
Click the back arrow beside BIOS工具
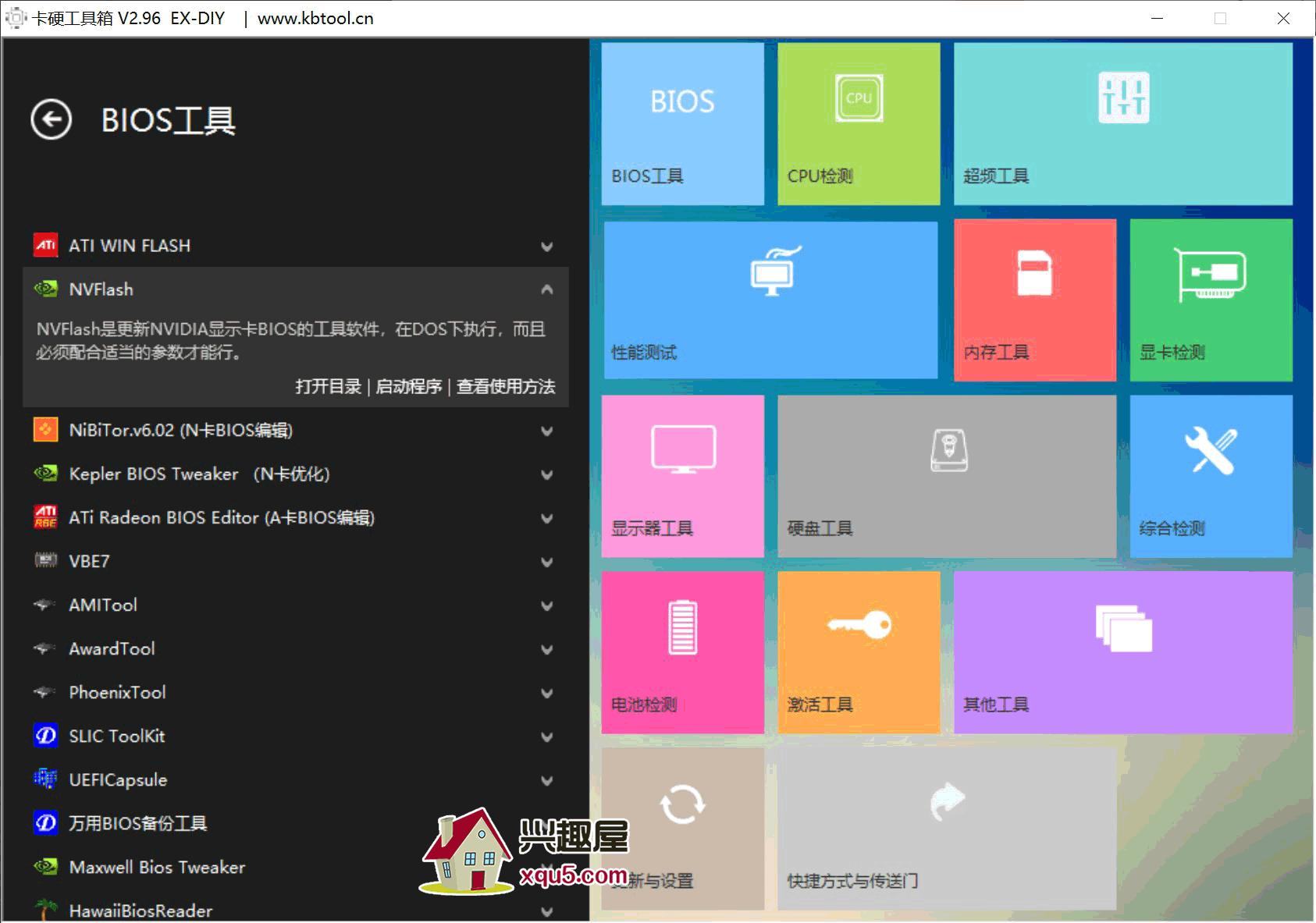52,120
